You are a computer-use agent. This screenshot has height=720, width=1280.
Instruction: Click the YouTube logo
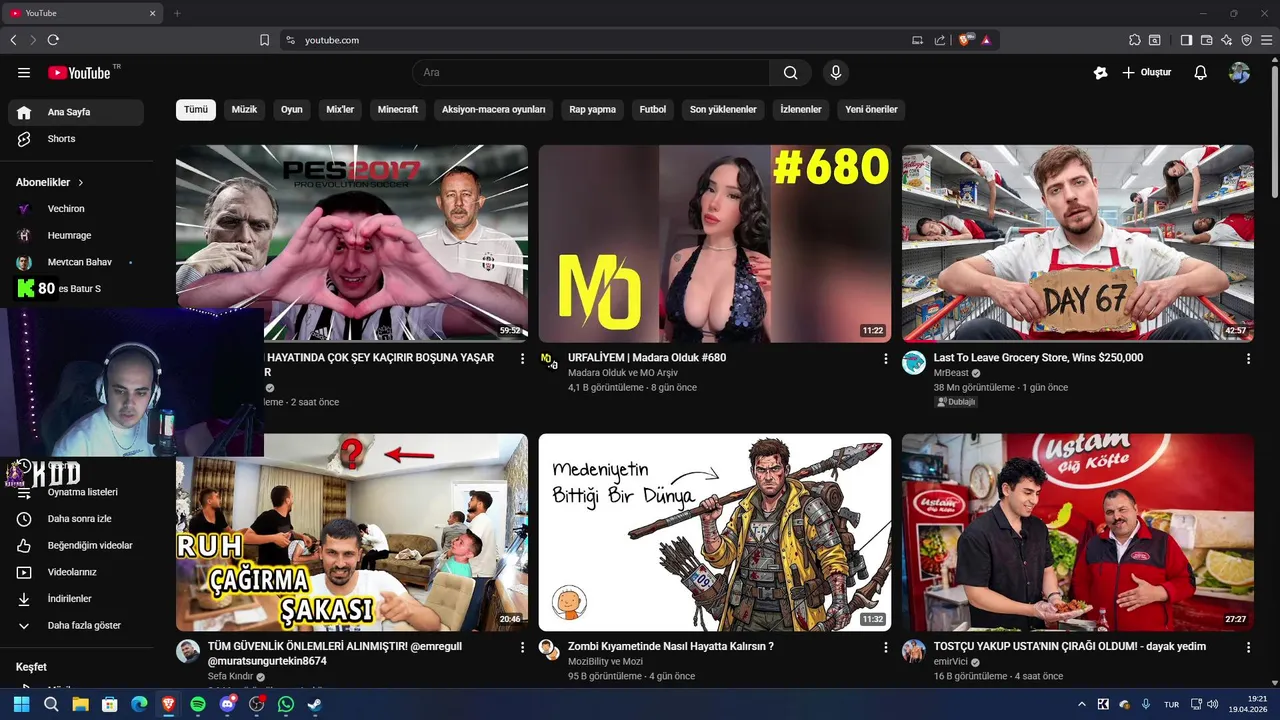(x=79, y=72)
